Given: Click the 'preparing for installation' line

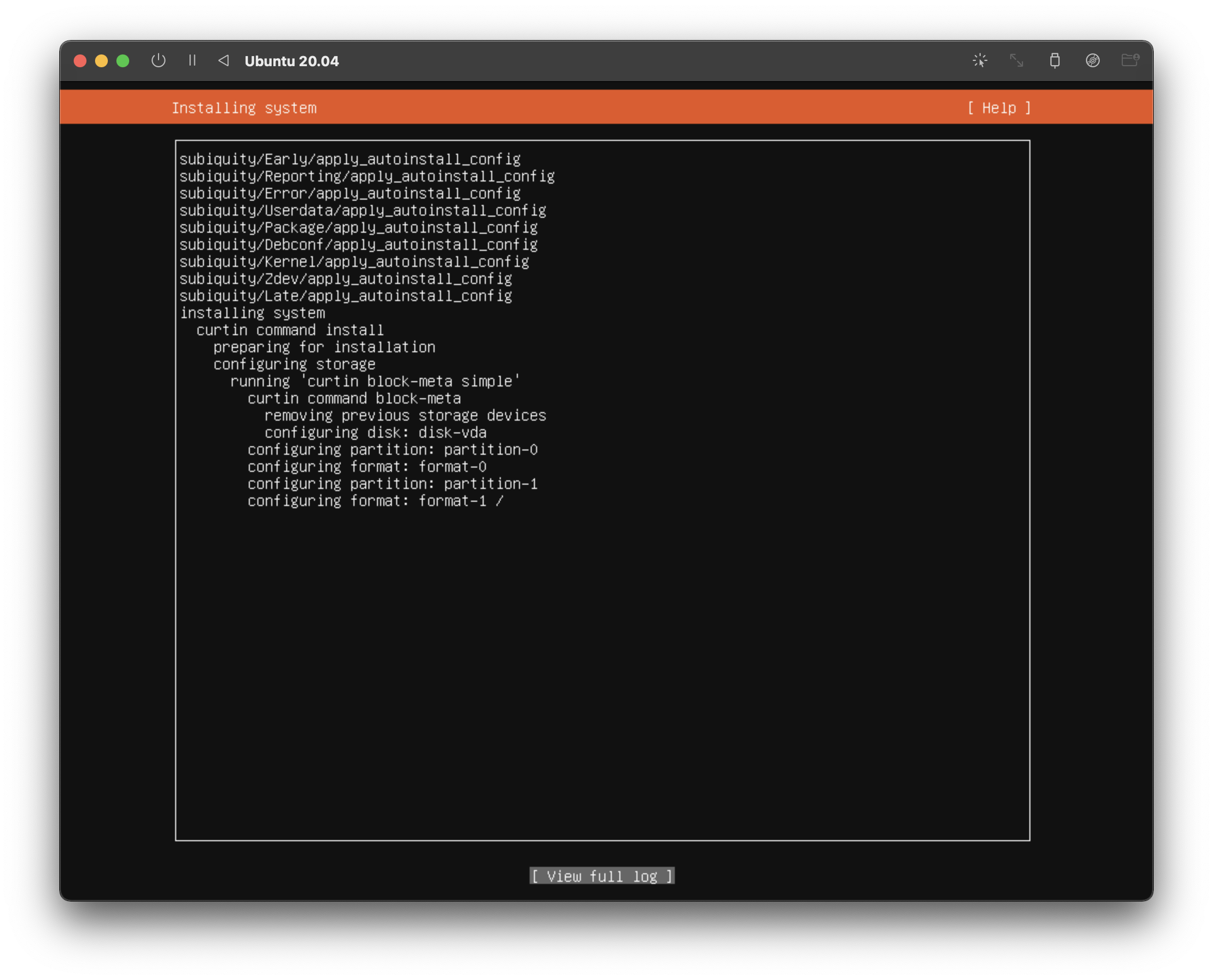Looking at the screenshot, I should click(324, 347).
